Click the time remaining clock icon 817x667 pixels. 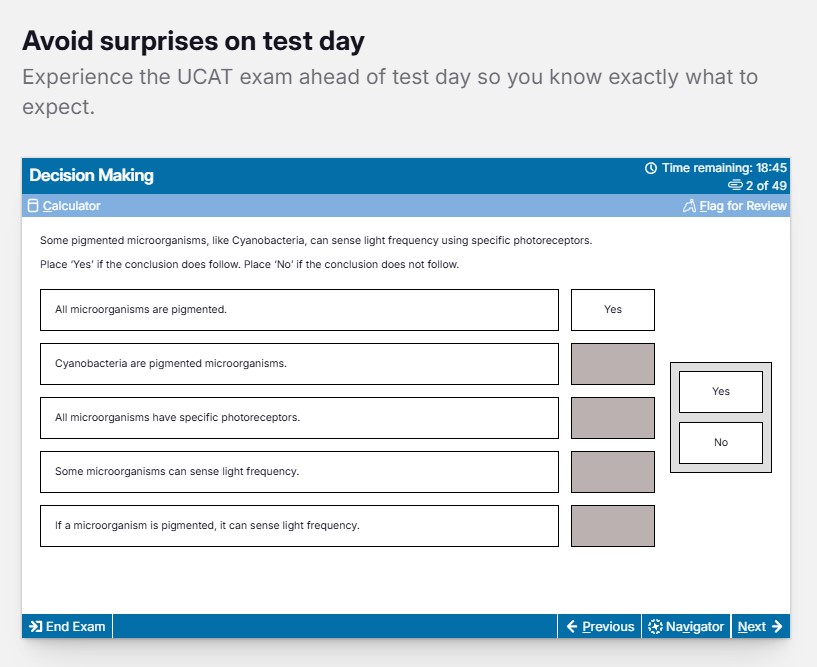click(652, 168)
